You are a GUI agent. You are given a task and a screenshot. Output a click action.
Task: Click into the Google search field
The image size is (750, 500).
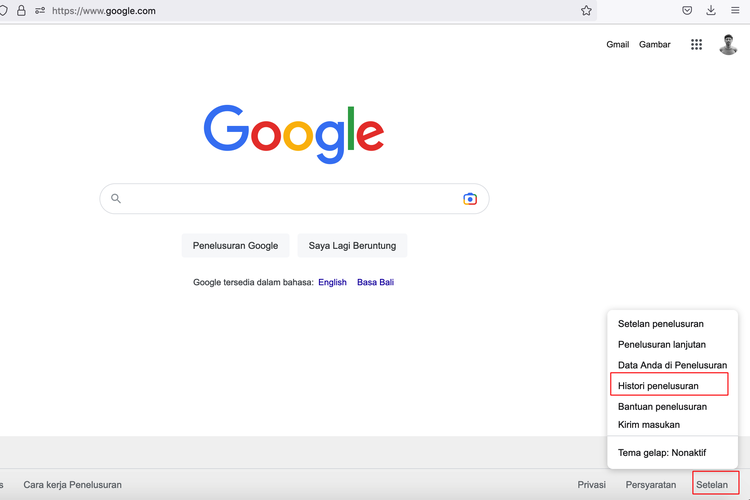click(x=292, y=199)
